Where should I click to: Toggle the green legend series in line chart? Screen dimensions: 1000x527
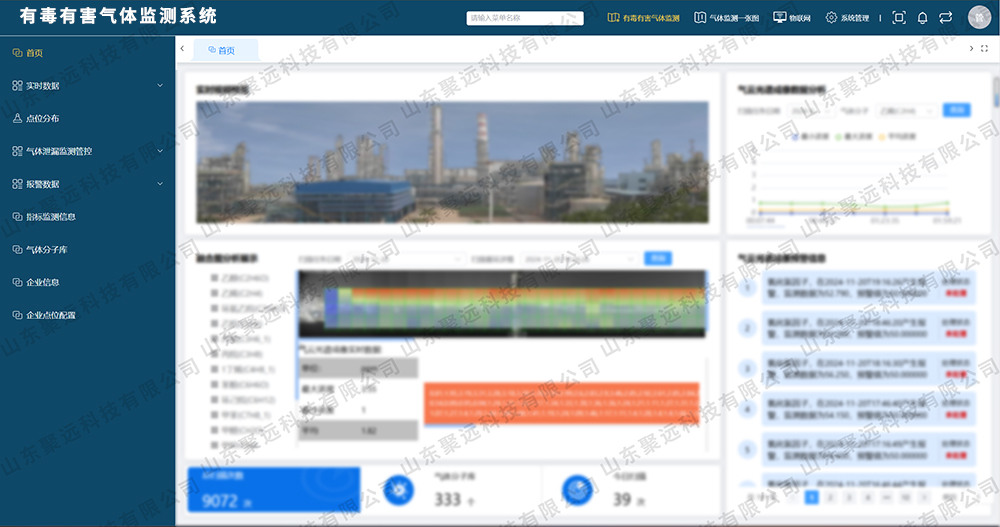(853, 137)
